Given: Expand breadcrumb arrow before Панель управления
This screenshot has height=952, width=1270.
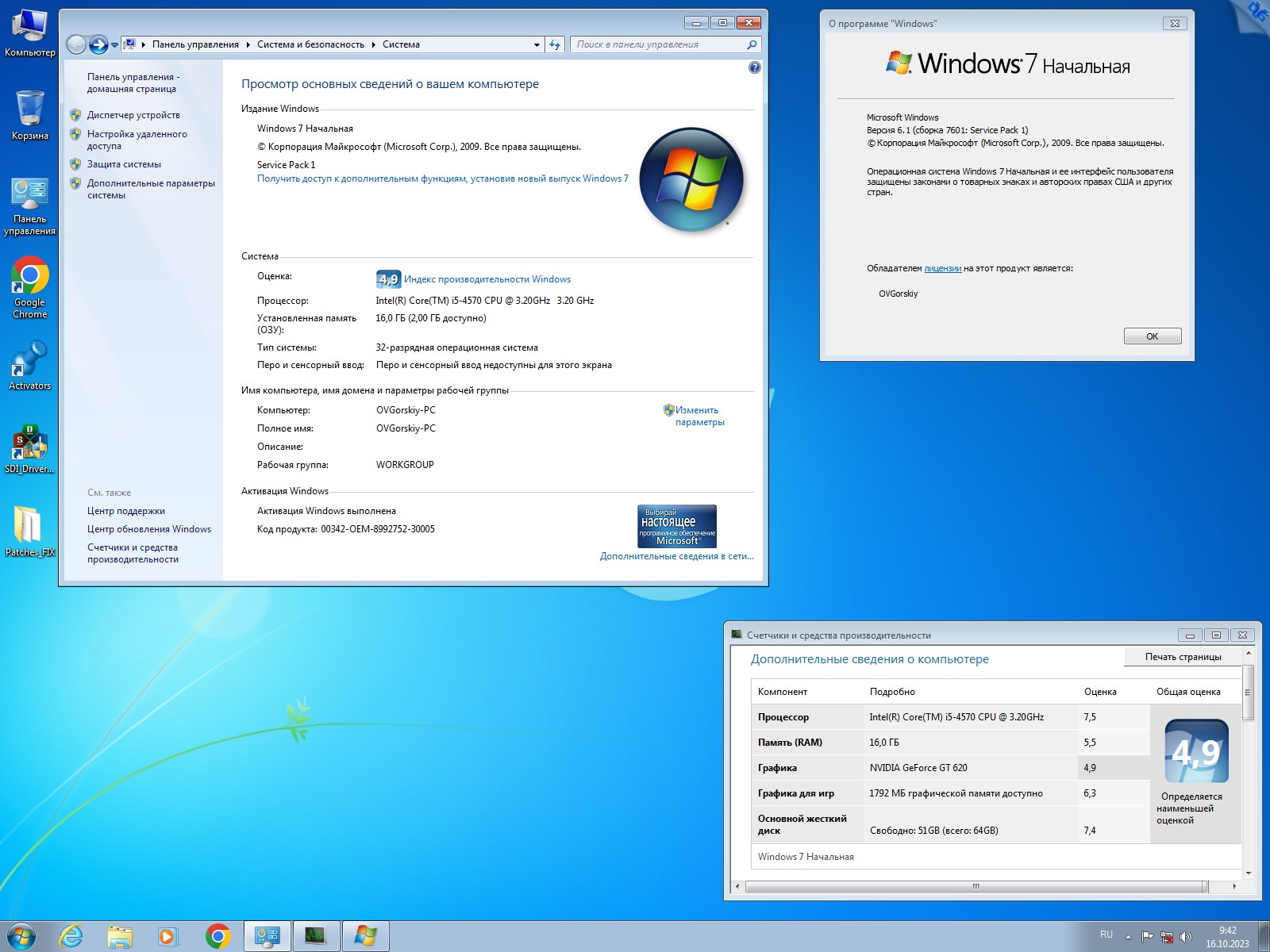Looking at the screenshot, I should click(x=143, y=44).
